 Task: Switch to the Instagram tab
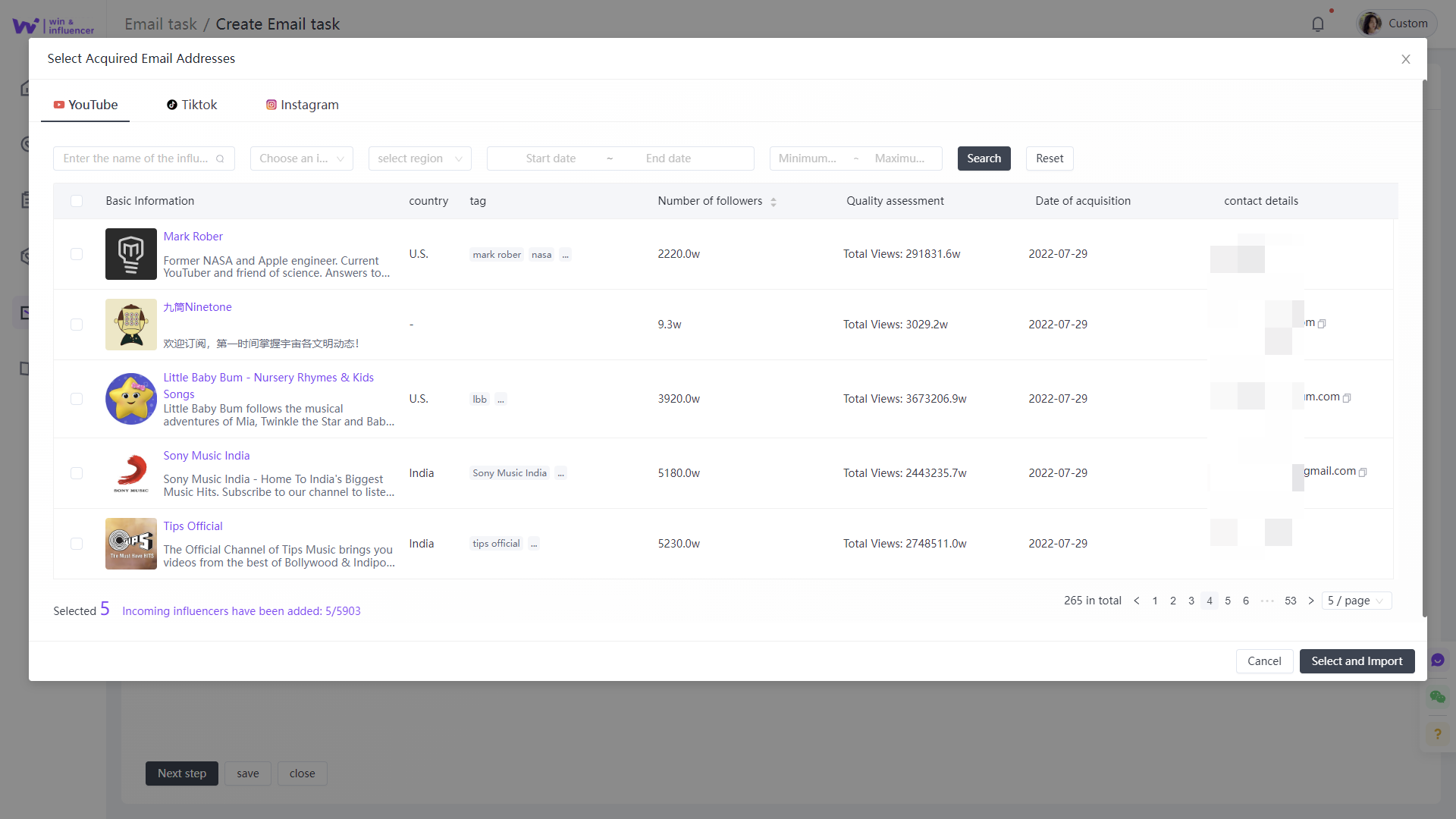point(302,105)
